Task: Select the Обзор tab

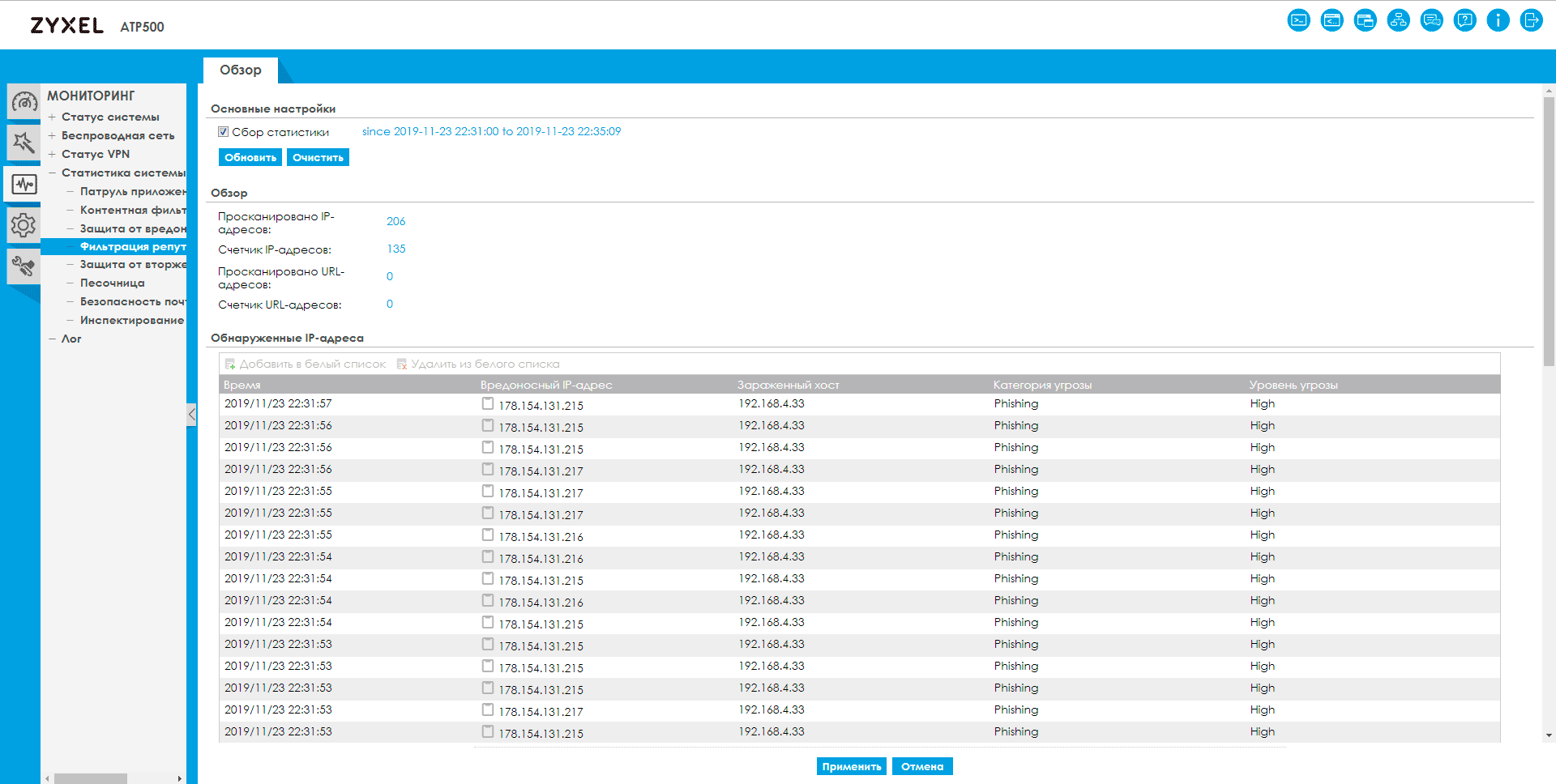Action: pyautogui.click(x=241, y=70)
